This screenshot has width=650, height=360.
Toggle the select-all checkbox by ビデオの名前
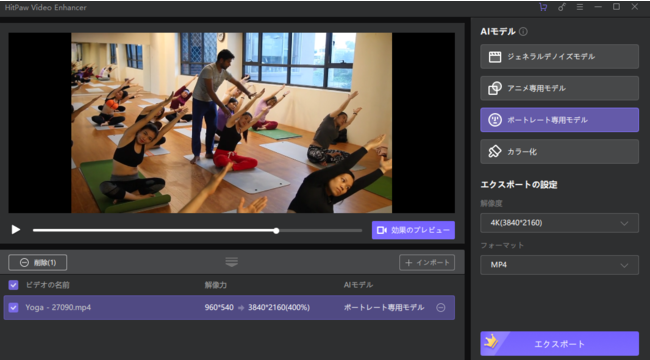13,285
